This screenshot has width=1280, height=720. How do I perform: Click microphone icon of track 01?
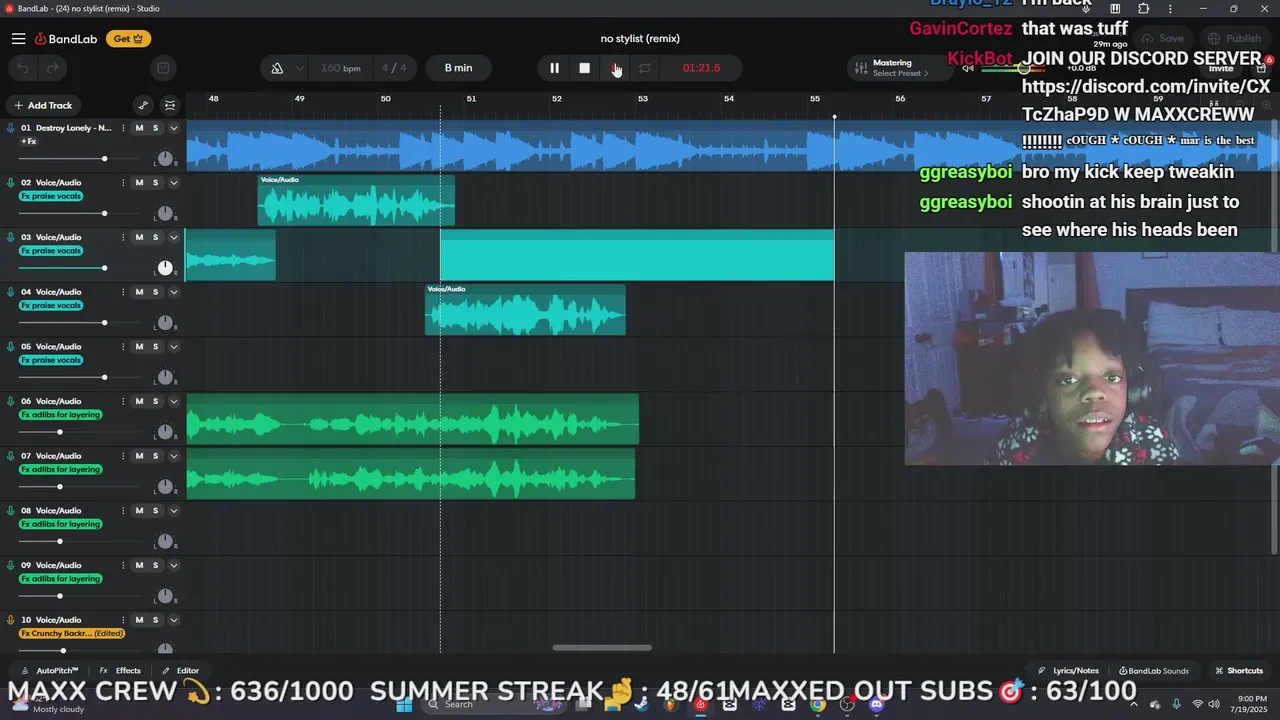pyautogui.click(x=11, y=128)
